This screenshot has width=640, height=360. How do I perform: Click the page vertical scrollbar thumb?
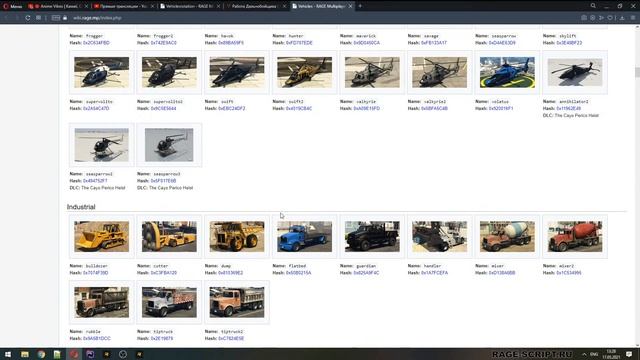click(637, 72)
